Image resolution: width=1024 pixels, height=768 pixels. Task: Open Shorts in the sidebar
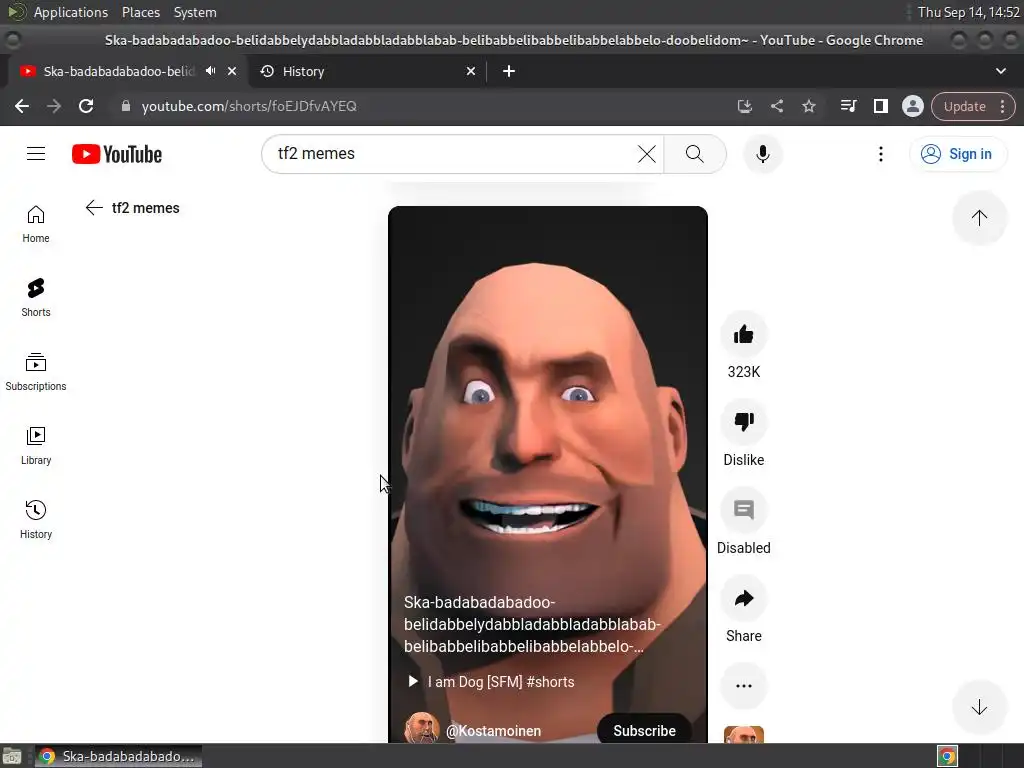tap(36, 298)
